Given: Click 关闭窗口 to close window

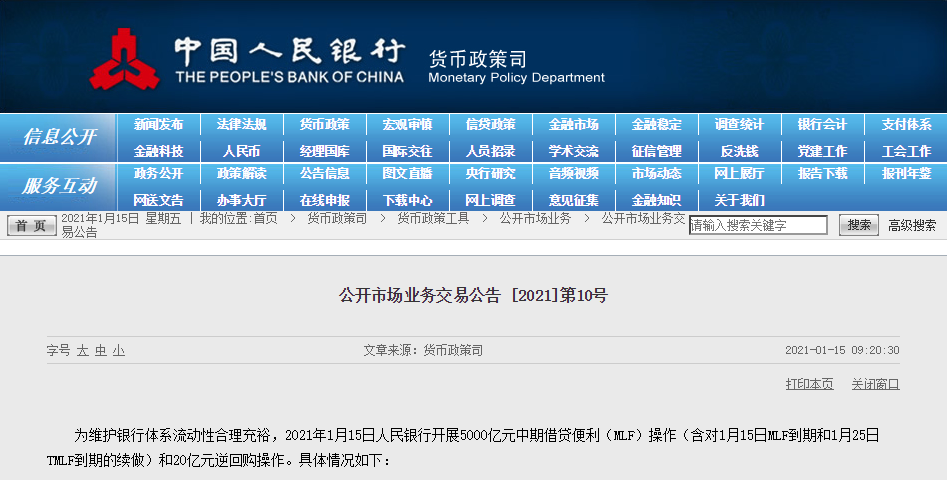Looking at the screenshot, I should [x=875, y=384].
